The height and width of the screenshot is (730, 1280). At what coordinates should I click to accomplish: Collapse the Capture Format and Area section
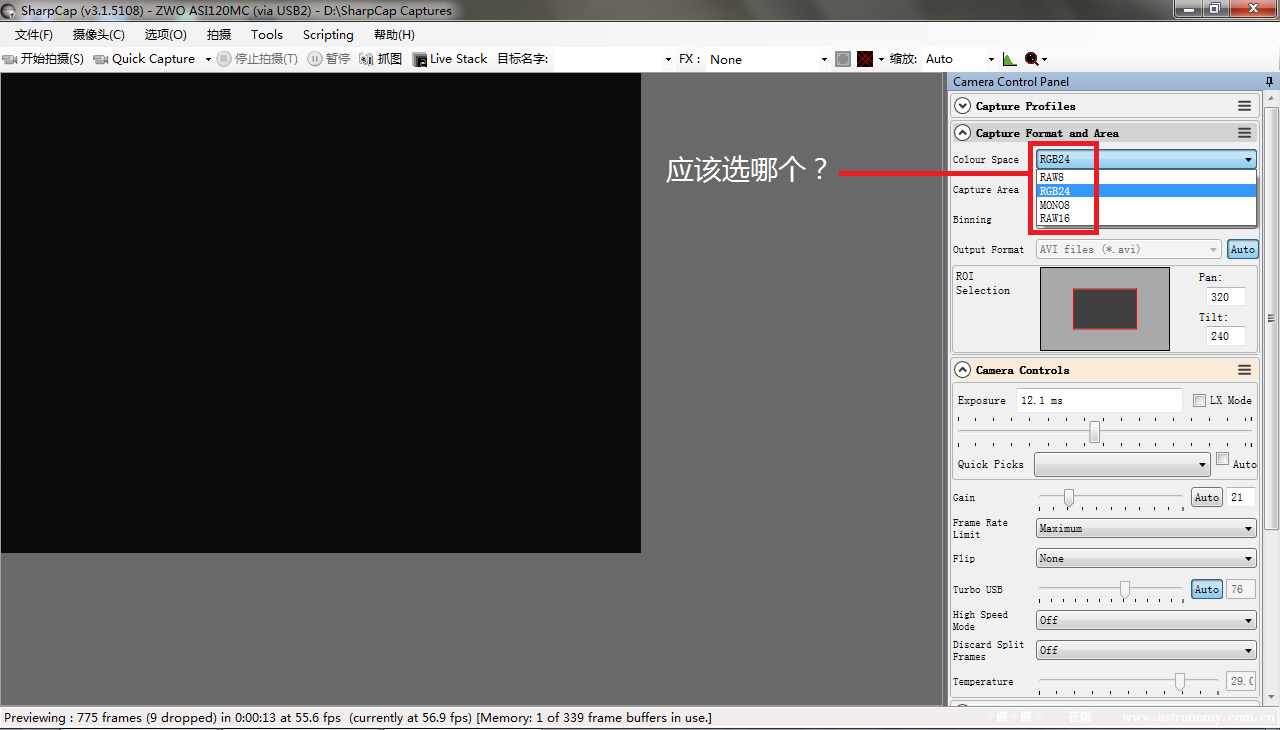963,133
